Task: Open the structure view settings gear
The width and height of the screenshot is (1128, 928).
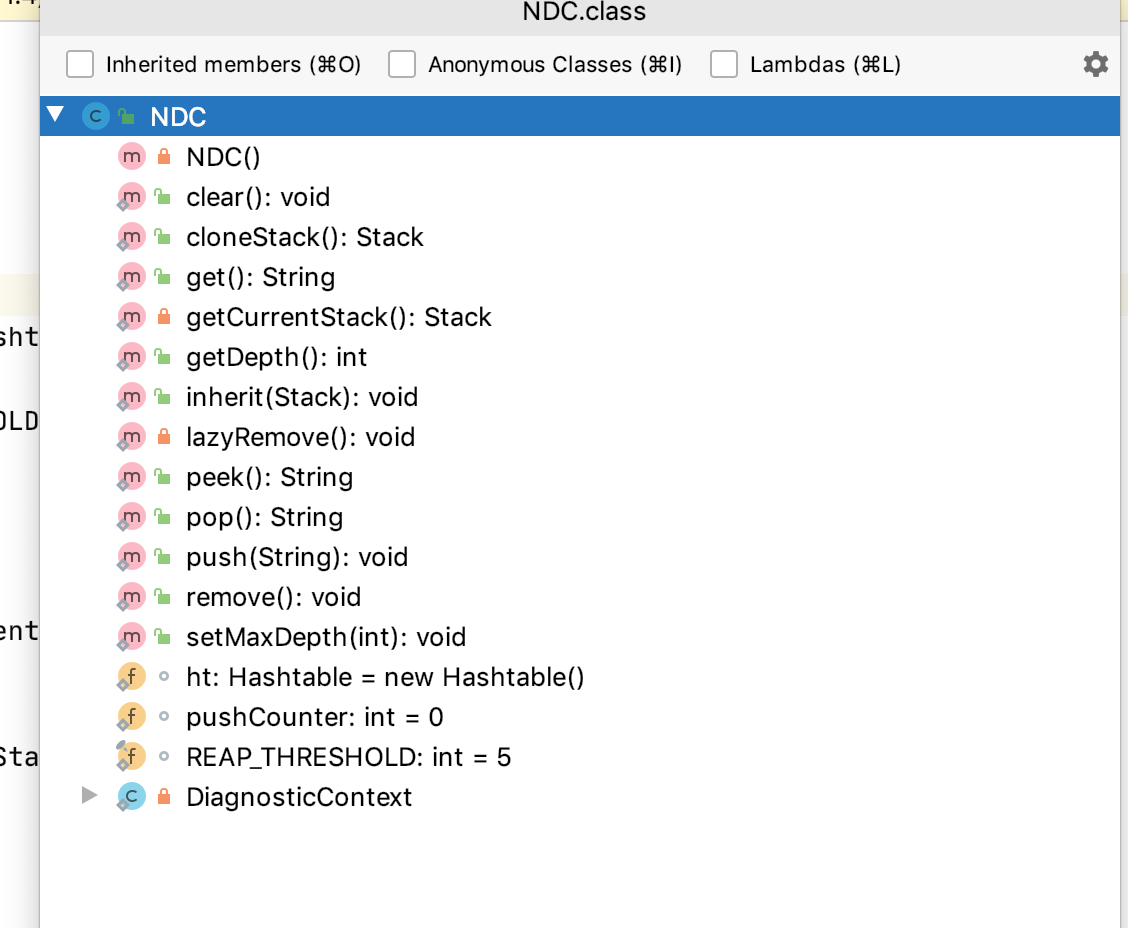Action: pos(1096,64)
